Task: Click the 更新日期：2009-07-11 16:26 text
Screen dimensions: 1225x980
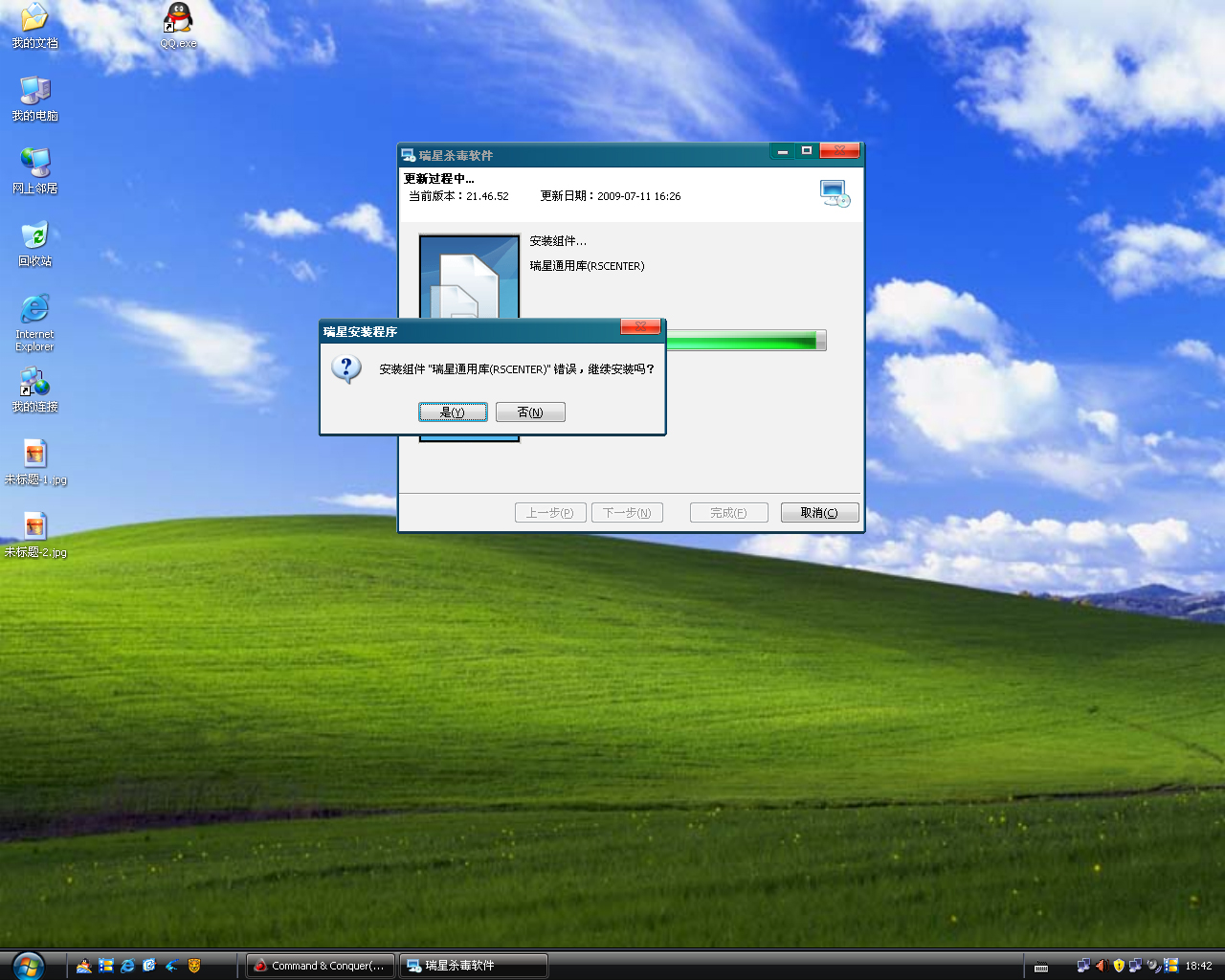Action: point(611,196)
